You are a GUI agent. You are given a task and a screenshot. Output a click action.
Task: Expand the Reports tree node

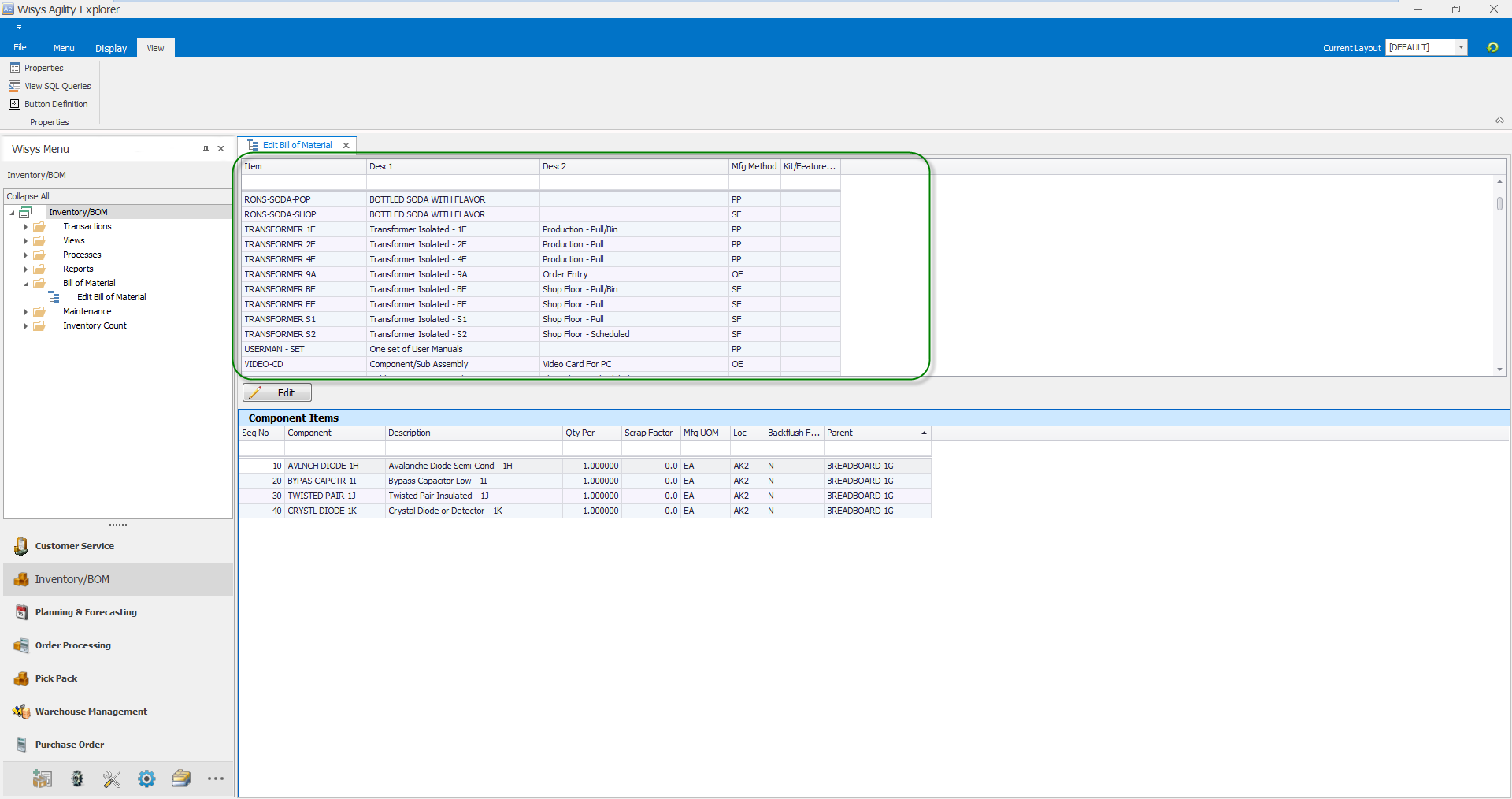click(x=26, y=269)
